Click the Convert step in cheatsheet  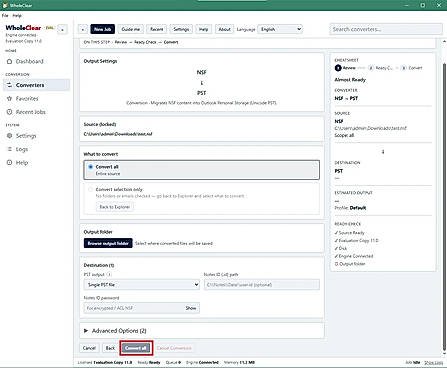click(x=411, y=68)
